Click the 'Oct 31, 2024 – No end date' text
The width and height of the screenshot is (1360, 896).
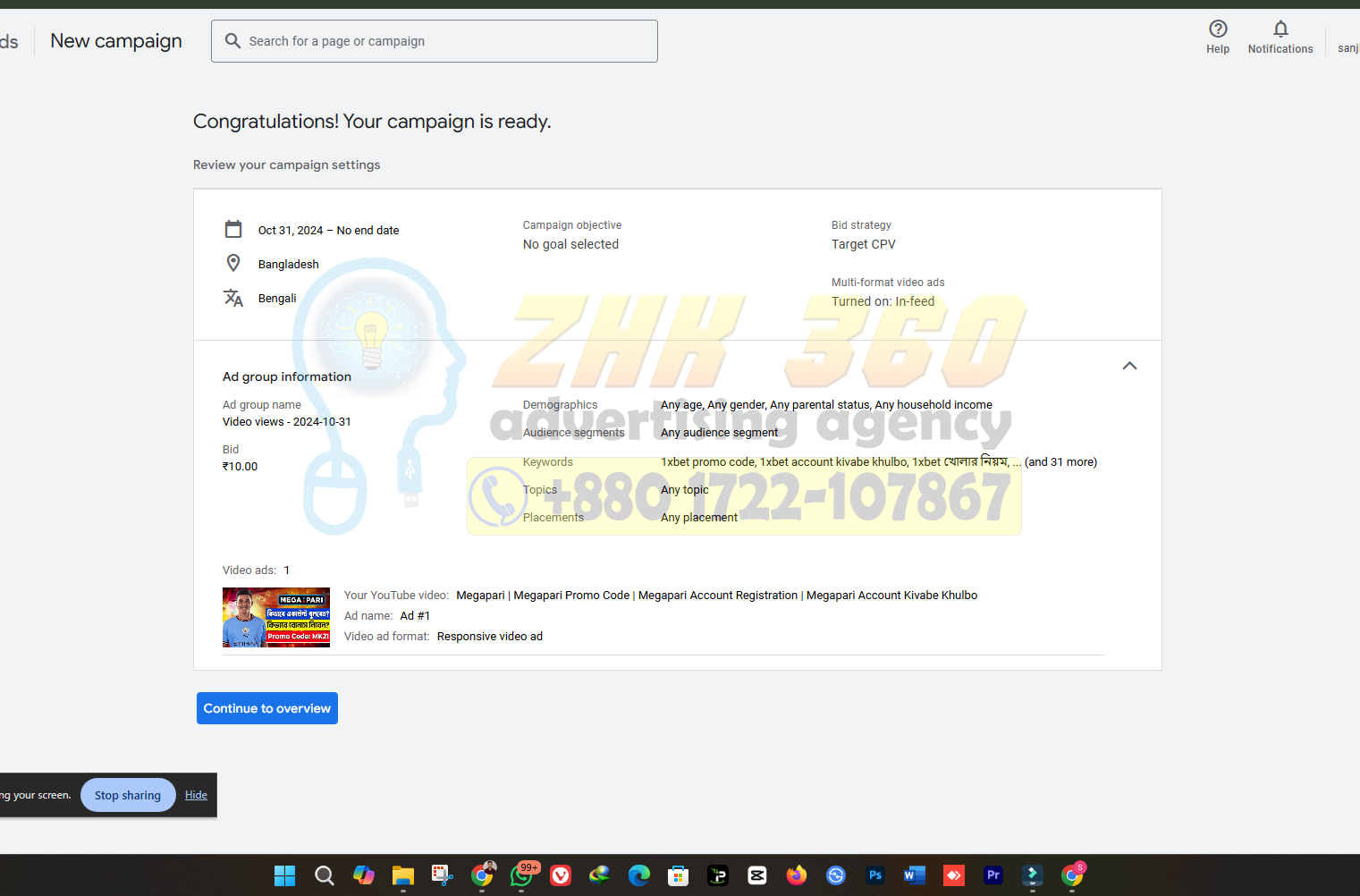(329, 231)
